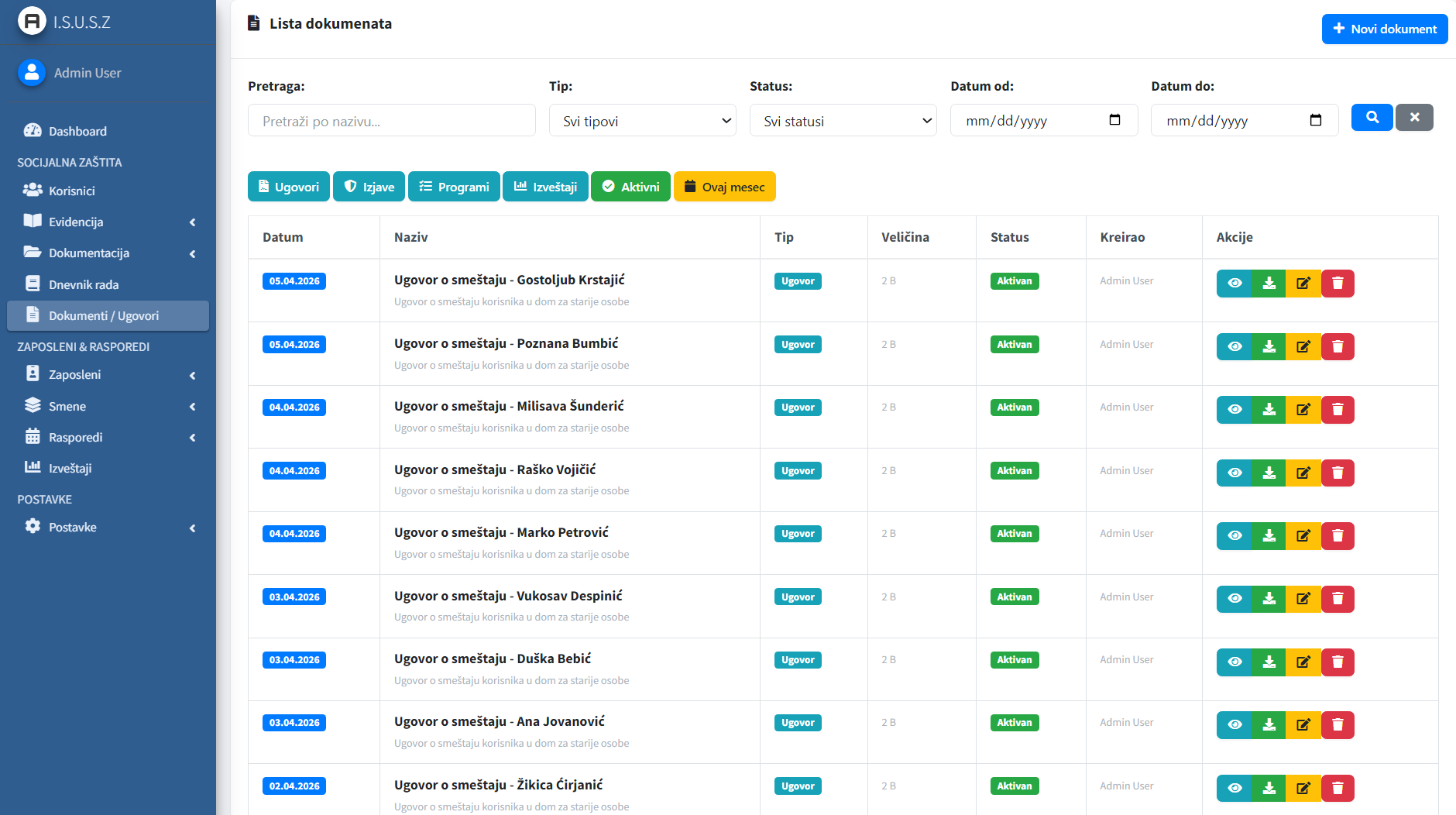Download the Vukosav Despinić contract
Screen dimensions: 1456x815
tap(1269, 600)
